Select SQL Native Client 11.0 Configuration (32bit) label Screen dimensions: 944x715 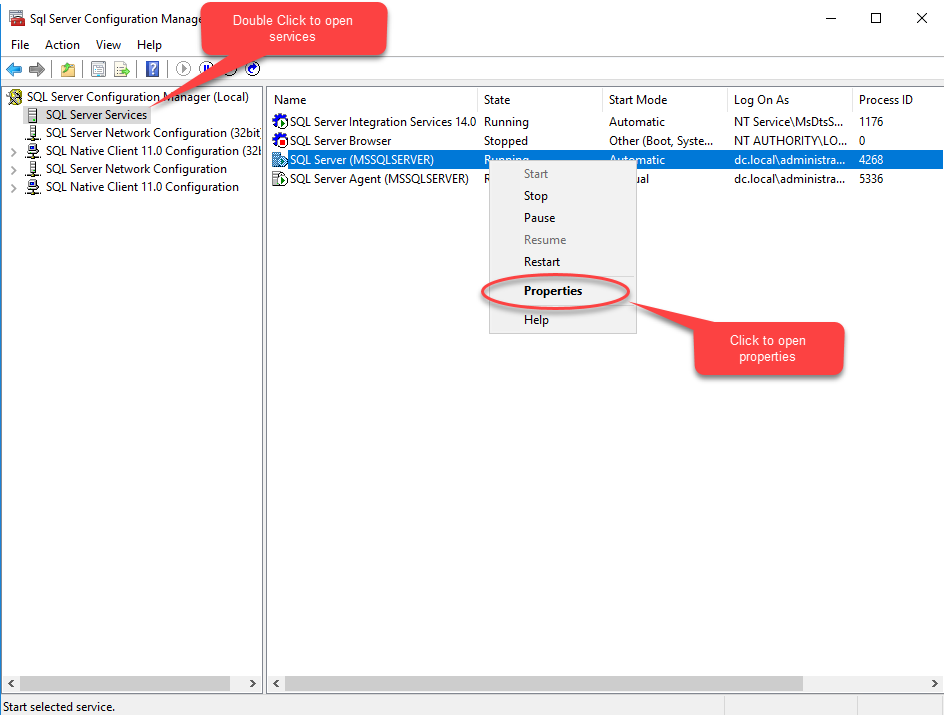[x=153, y=151]
